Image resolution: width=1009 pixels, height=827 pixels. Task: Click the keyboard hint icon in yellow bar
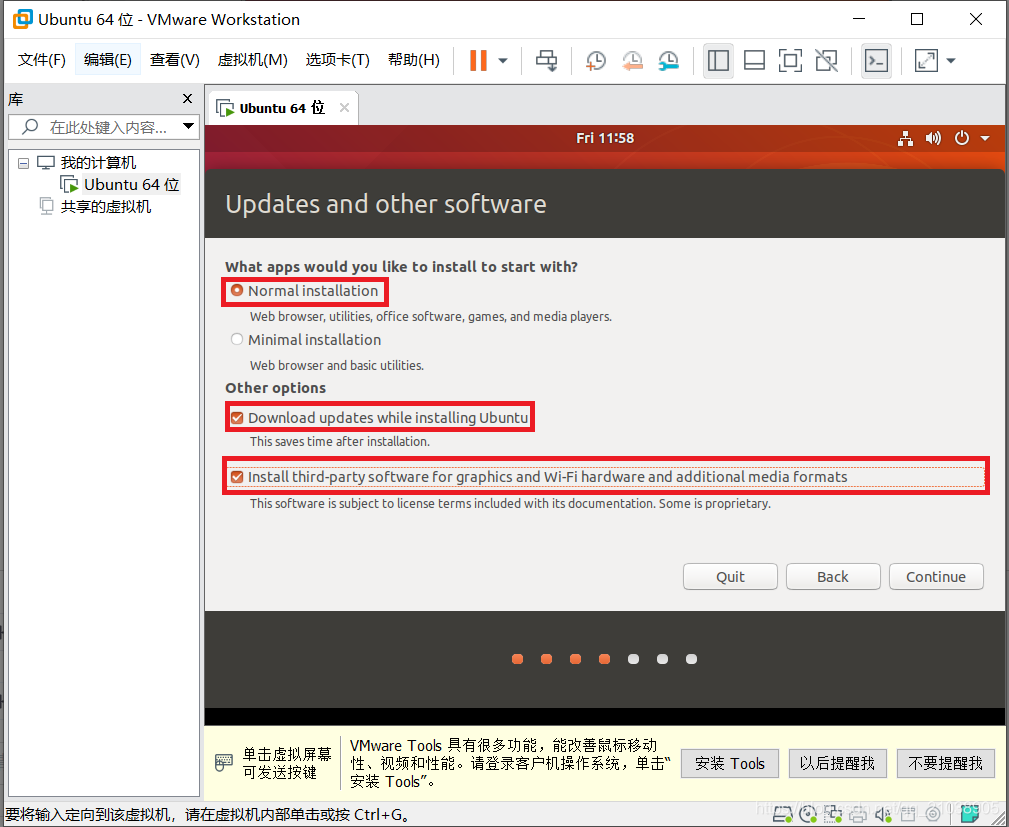pos(223,763)
